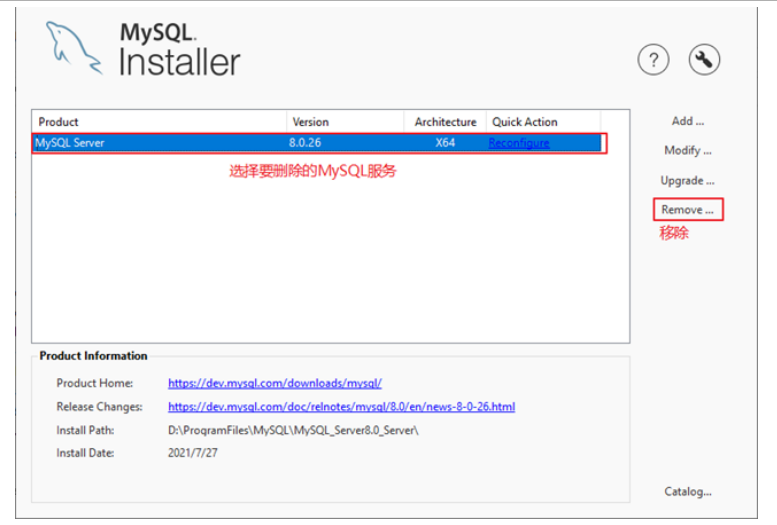Click the MySQL dolphin logo
The height and width of the screenshot is (525, 777).
coord(74,48)
